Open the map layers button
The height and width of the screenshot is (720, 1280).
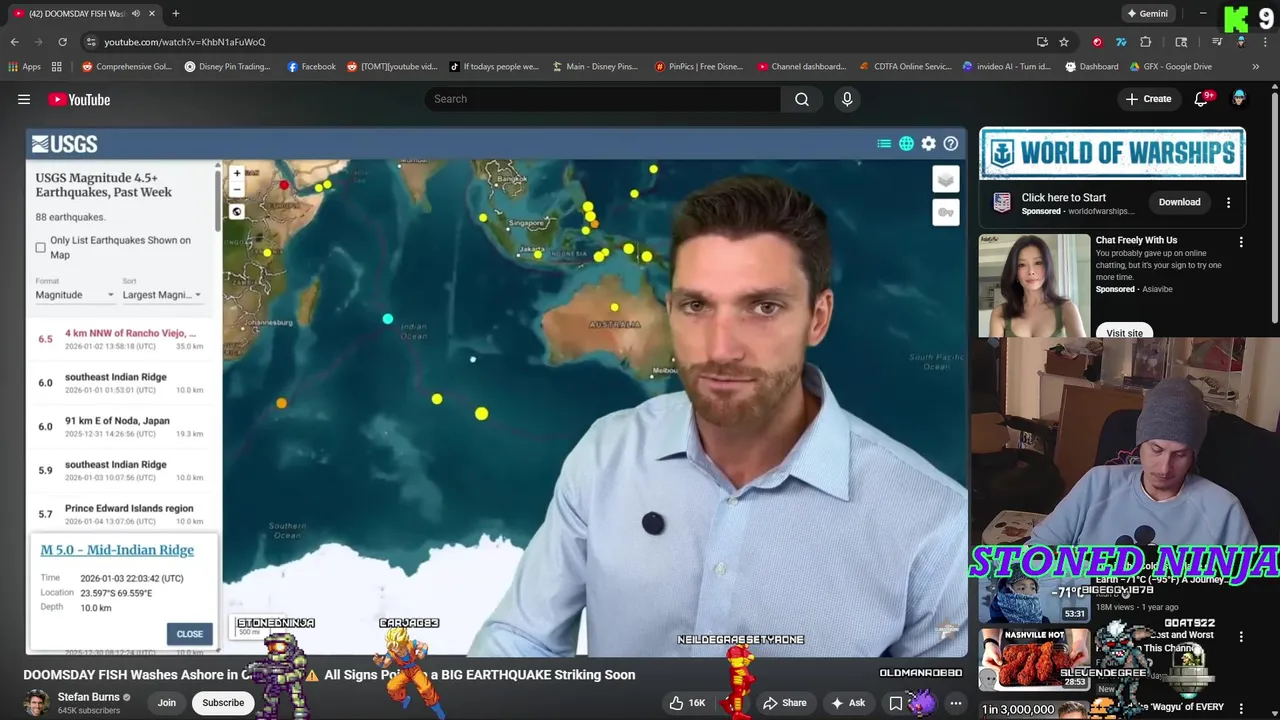(945, 180)
